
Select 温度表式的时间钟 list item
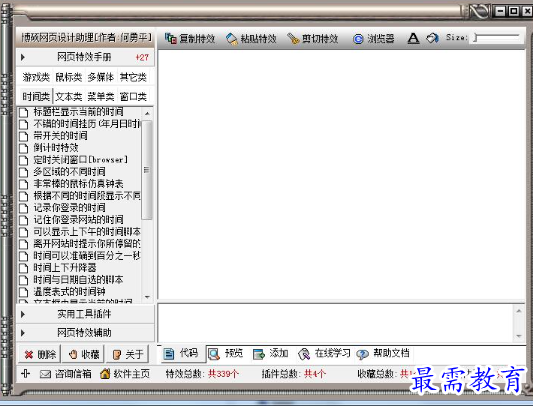(x=69, y=292)
